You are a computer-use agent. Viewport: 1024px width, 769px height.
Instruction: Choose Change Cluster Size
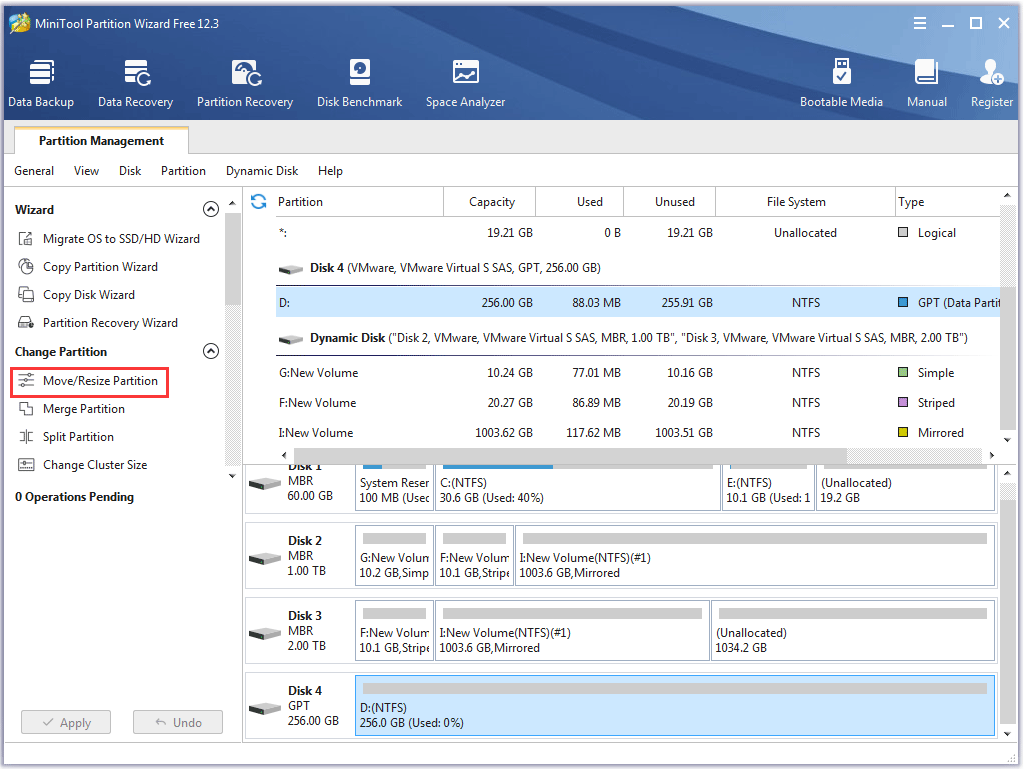pos(95,465)
